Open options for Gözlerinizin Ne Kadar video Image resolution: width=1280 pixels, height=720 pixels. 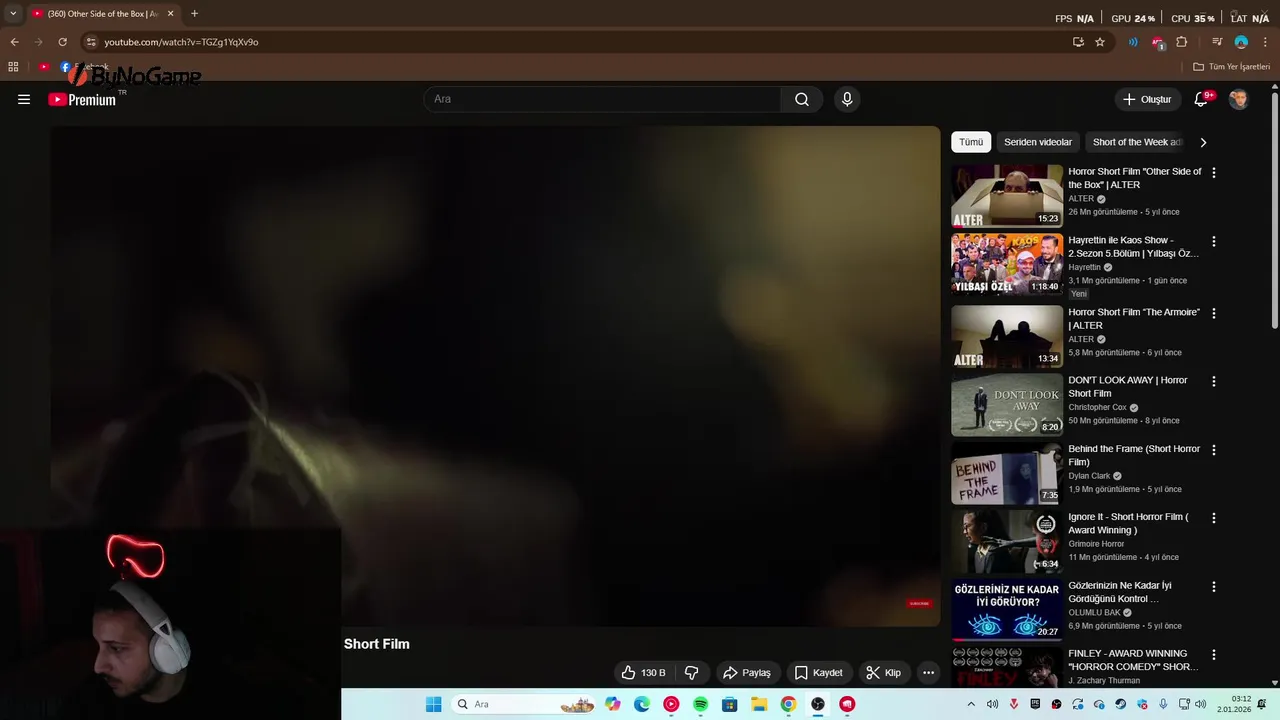[x=1214, y=587]
